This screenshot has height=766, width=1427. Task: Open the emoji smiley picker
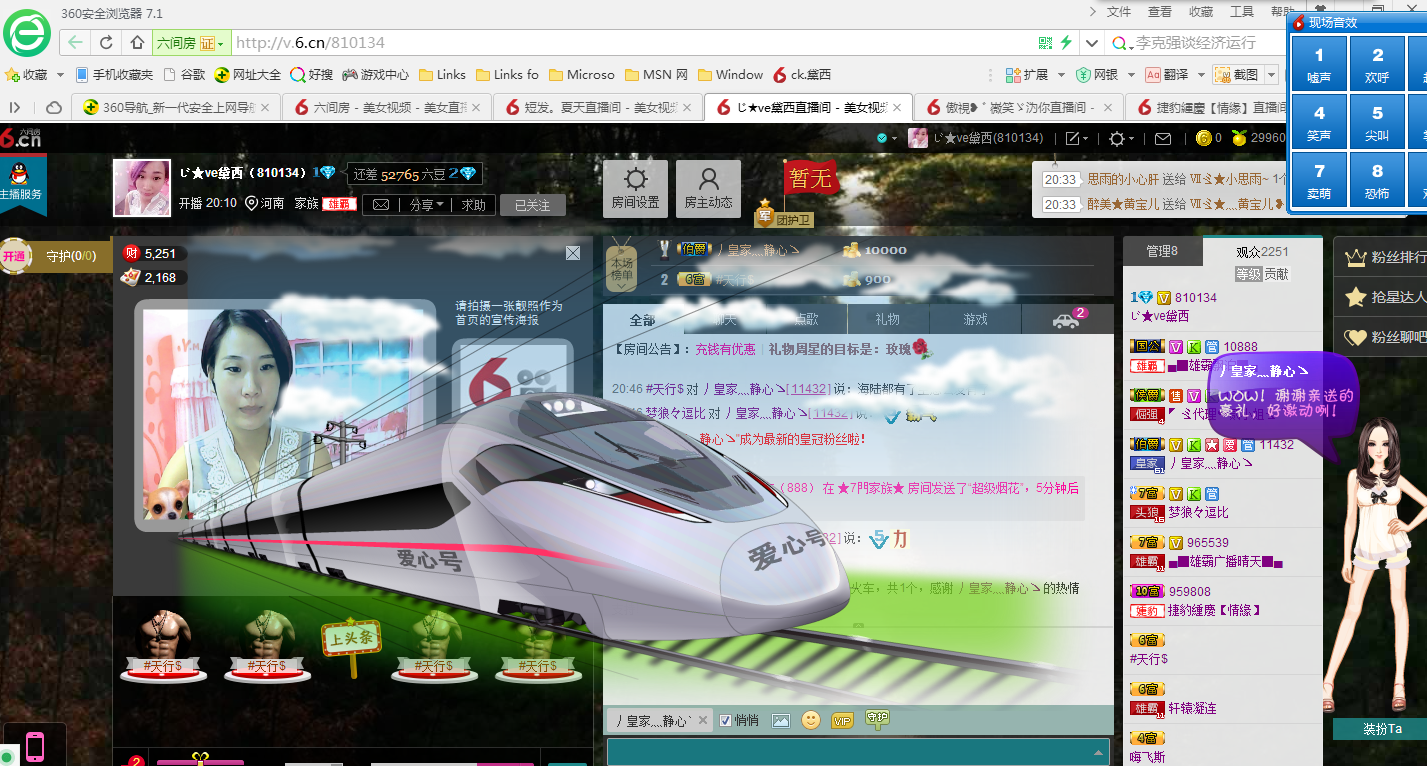point(811,720)
